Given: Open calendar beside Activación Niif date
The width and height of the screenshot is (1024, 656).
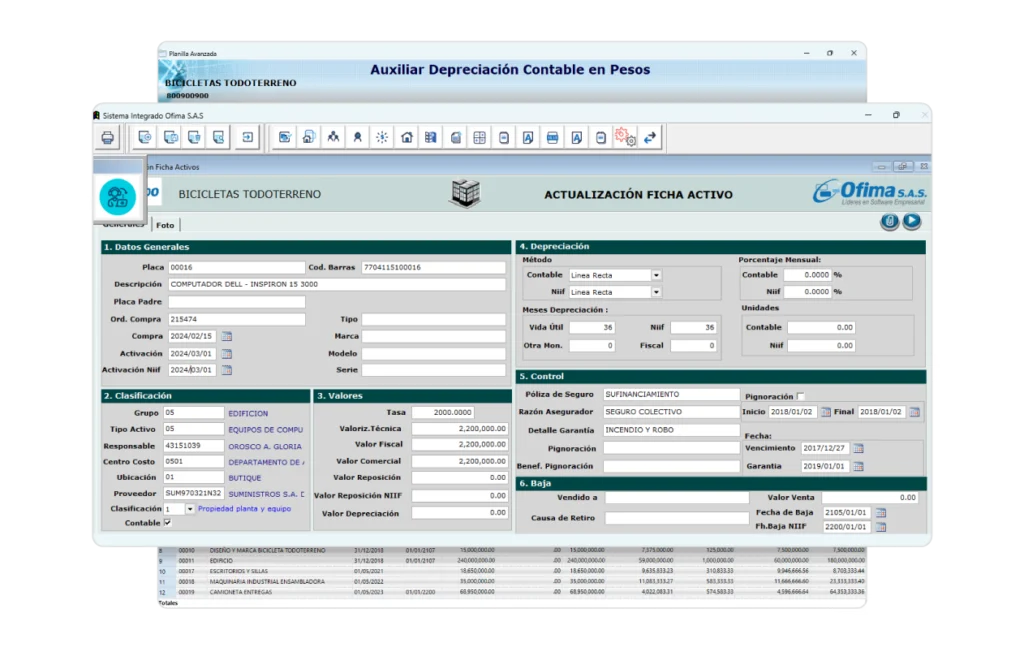Looking at the screenshot, I should (x=227, y=370).
